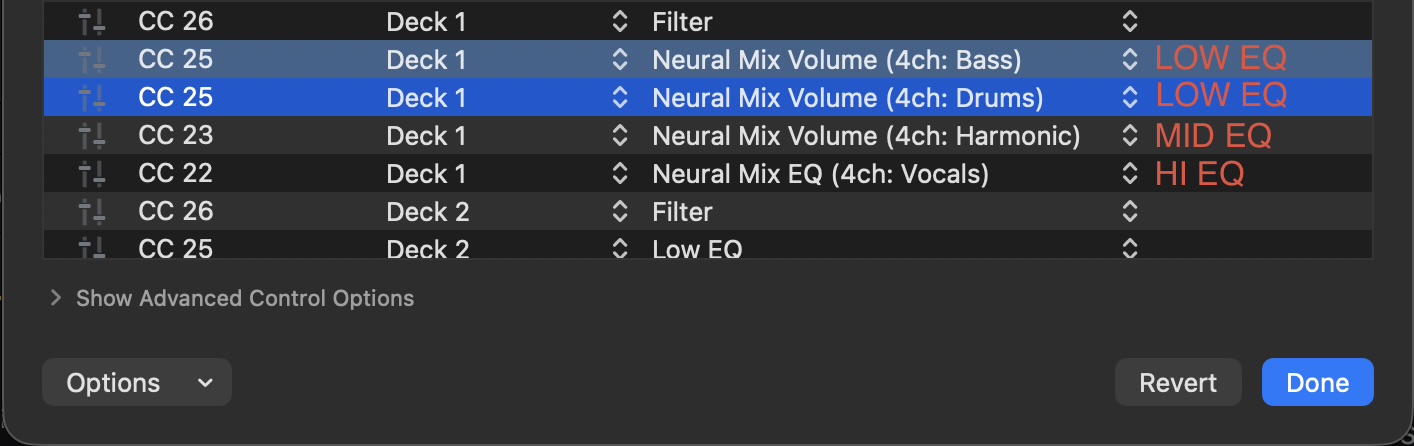Click fader icon on CC 26 Deck 2 row

[x=91, y=212]
